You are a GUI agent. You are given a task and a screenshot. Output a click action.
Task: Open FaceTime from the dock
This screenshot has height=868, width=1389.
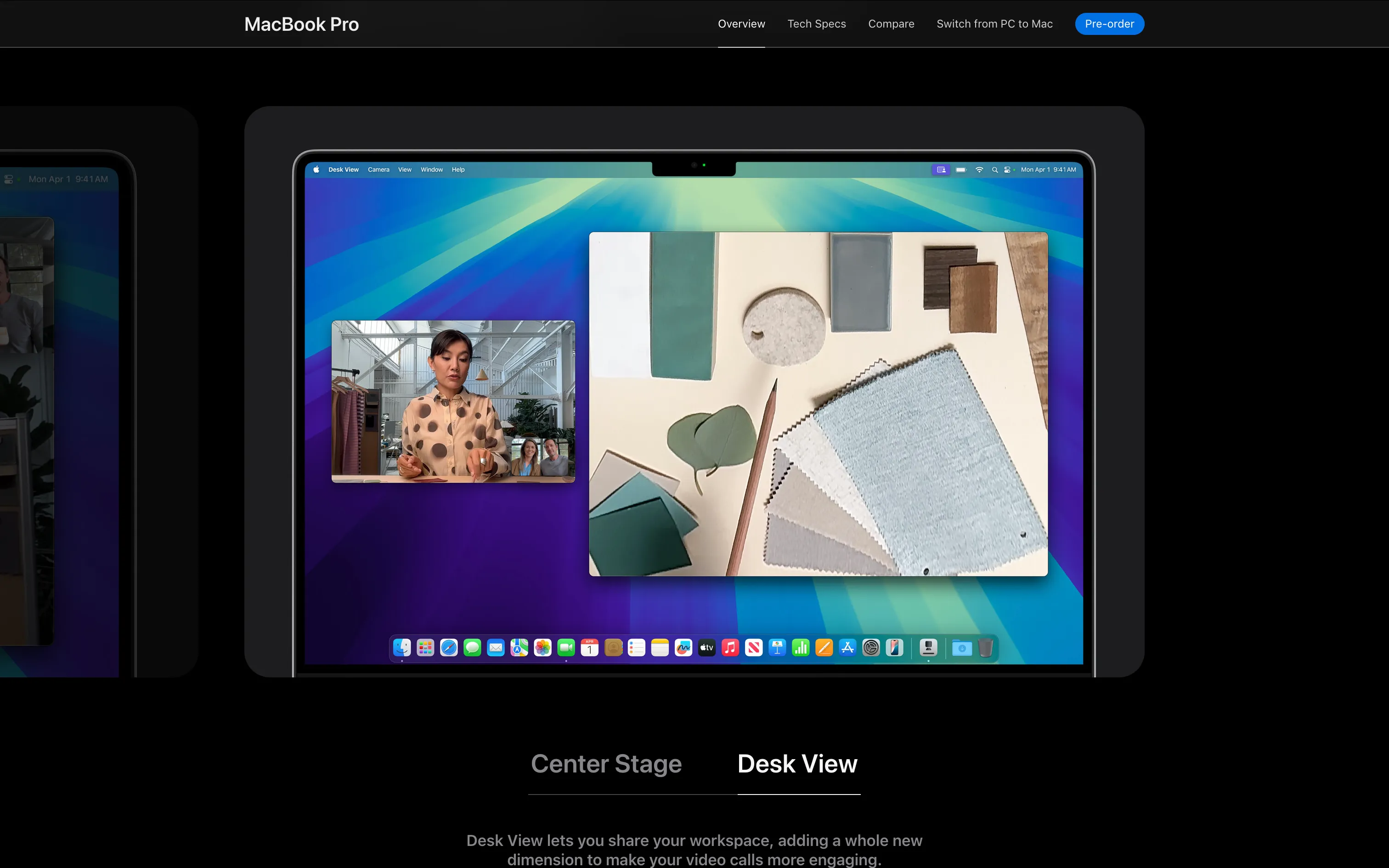[566, 648]
